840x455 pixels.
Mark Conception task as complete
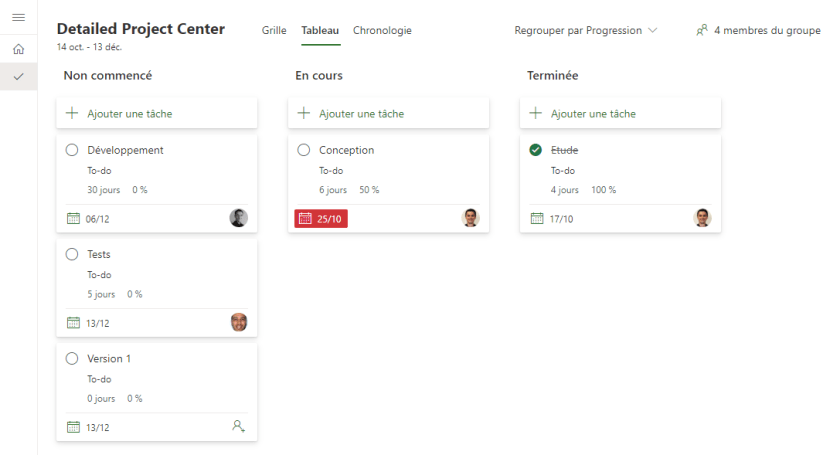(x=304, y=150)
